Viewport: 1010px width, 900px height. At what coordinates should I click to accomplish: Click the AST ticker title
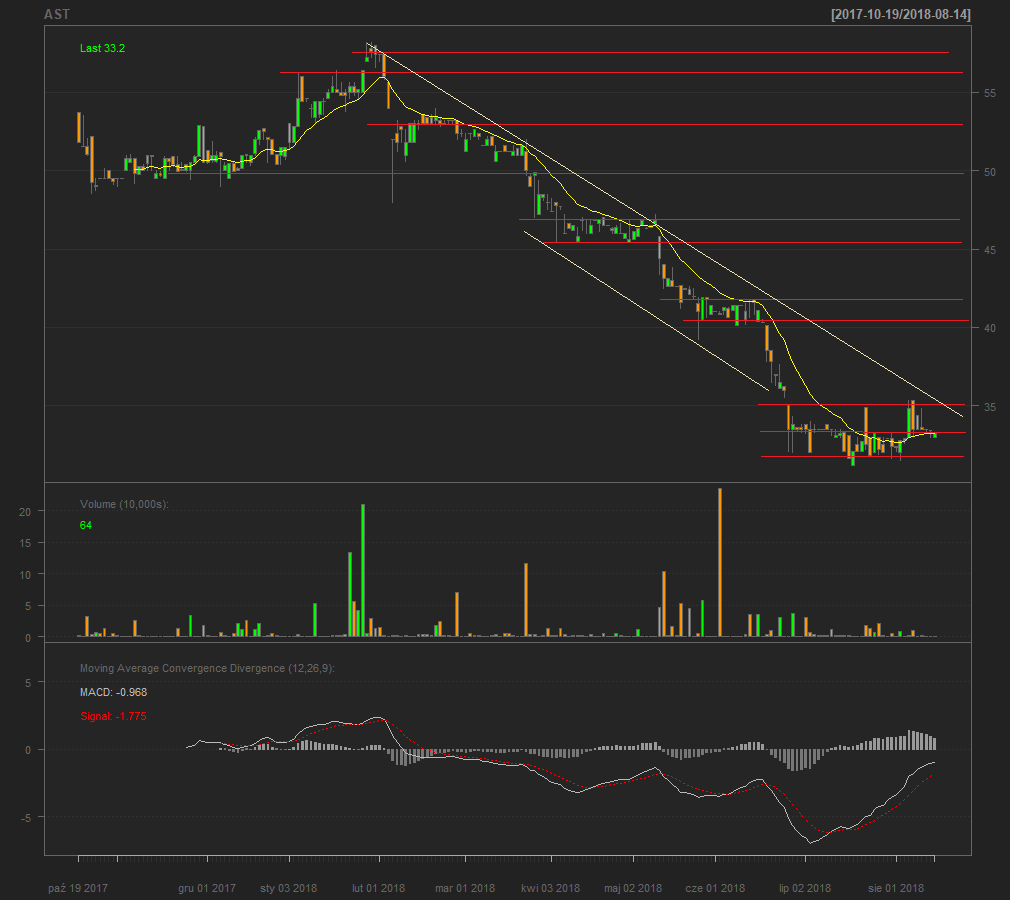pos(57,14)
